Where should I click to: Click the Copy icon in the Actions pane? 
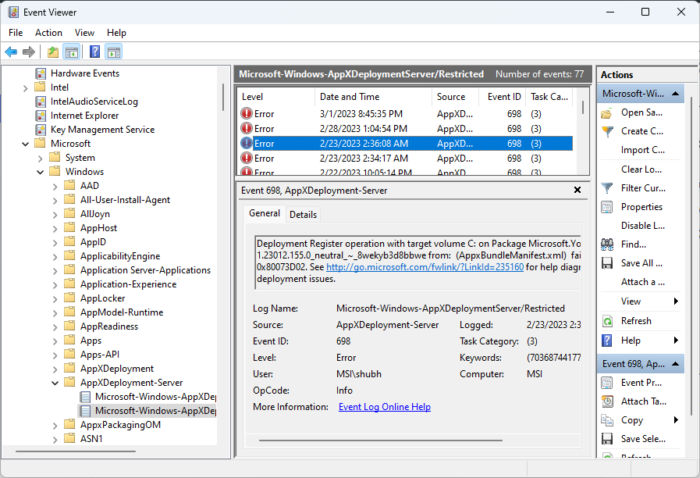(607, 420)
